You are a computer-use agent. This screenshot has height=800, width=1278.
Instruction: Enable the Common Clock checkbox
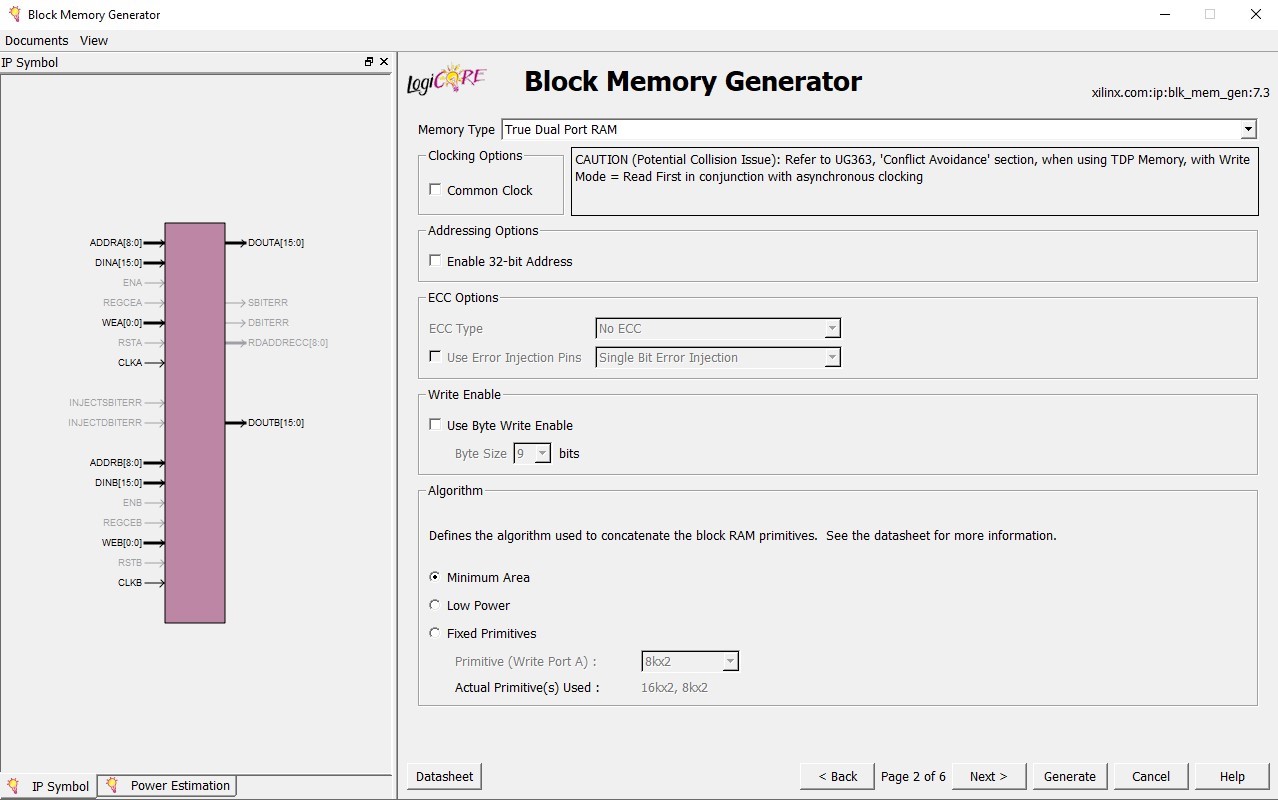435,189
